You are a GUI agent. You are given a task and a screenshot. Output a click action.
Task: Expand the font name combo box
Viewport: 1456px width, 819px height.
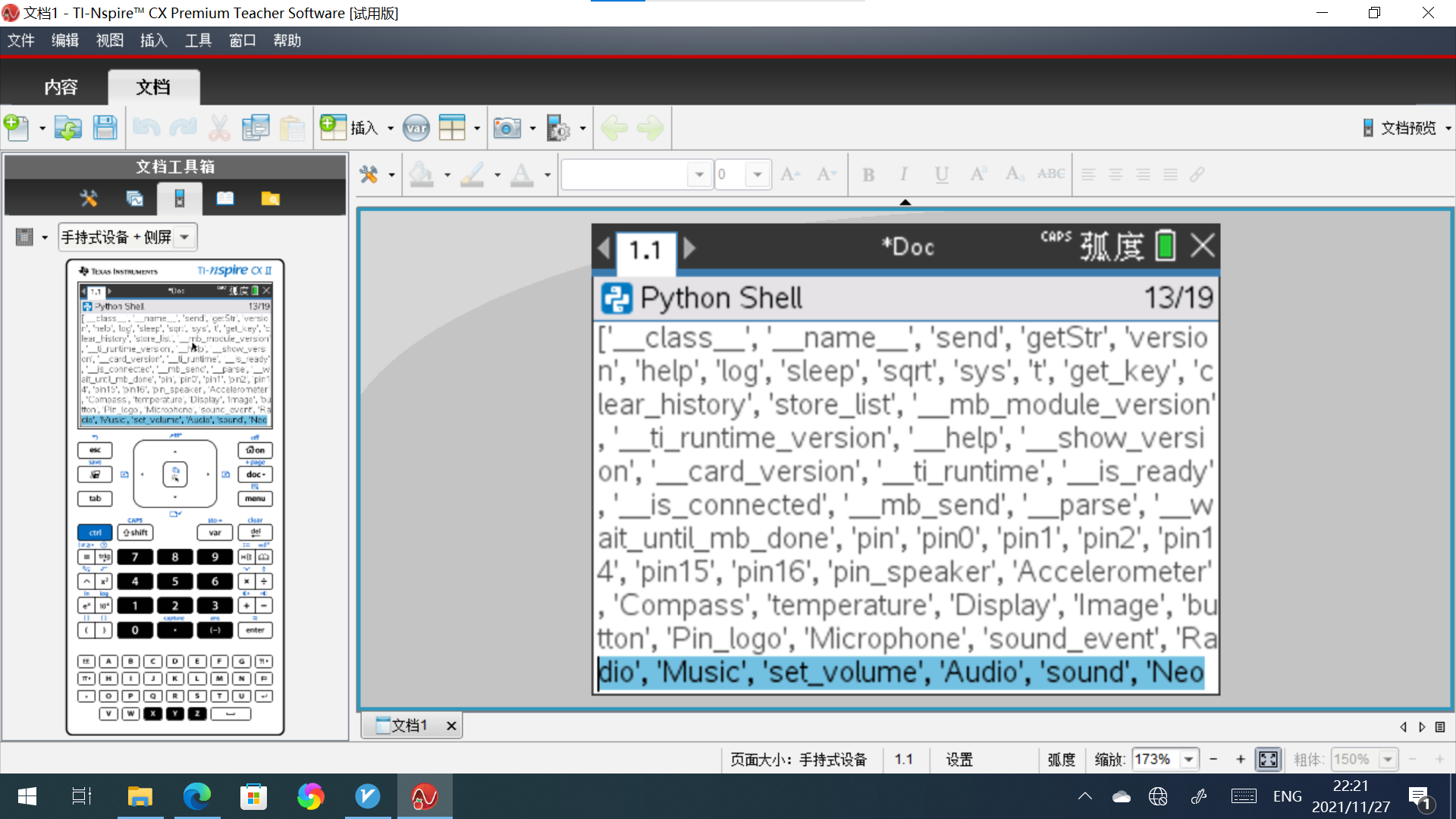pyautogui.click(x=699, y=174)
